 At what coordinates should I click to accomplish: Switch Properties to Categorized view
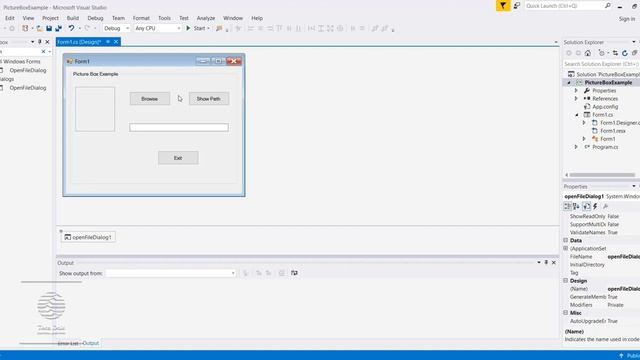567,207
